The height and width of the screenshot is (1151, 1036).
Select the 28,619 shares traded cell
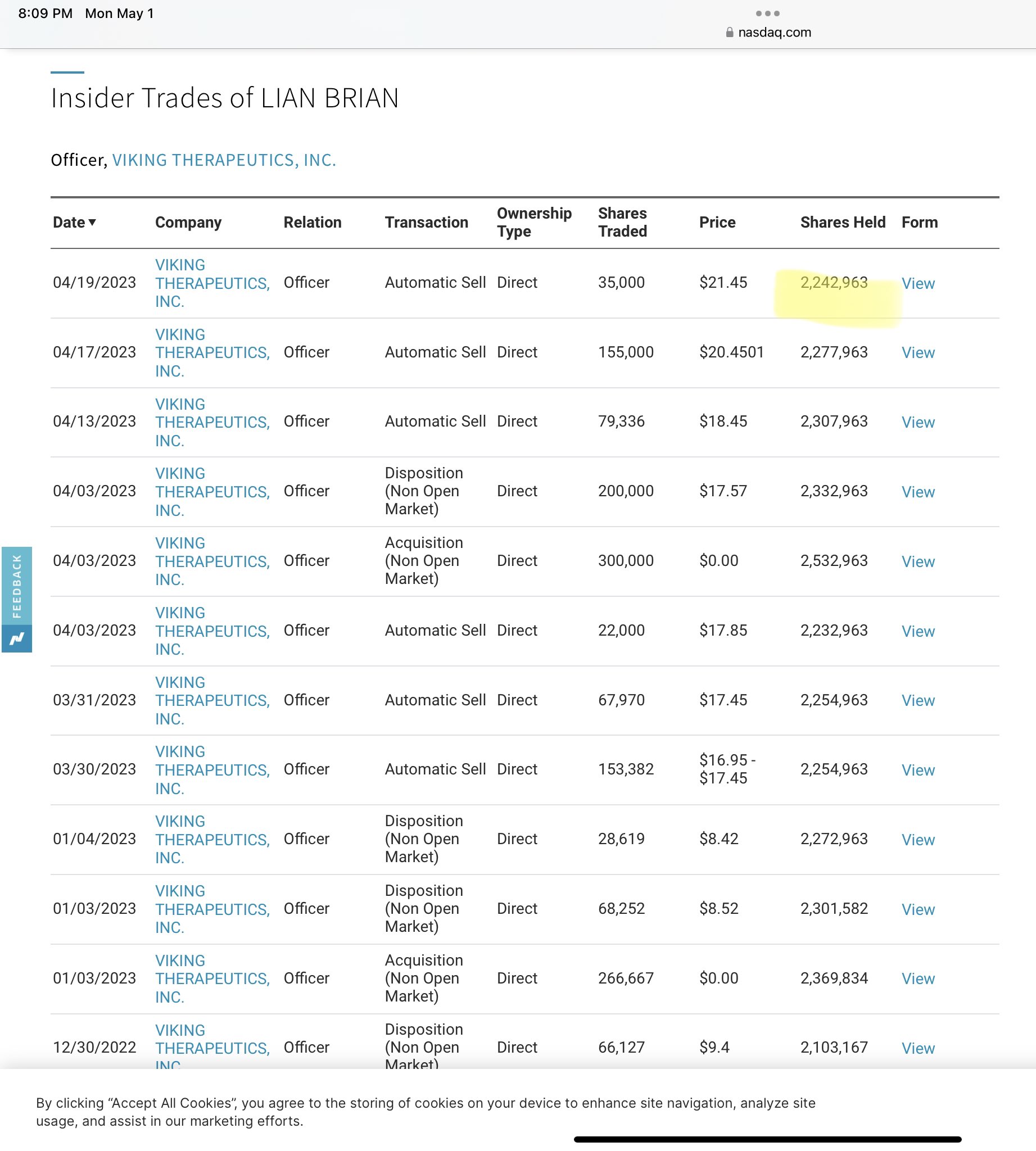[x=621, y=839]
